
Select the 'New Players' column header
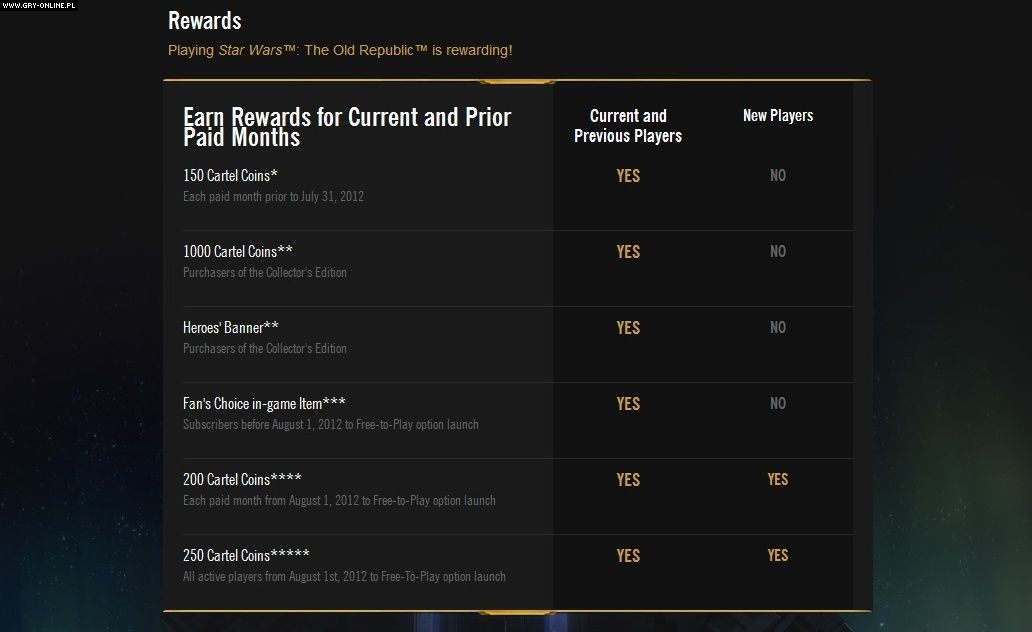[778, 116]
